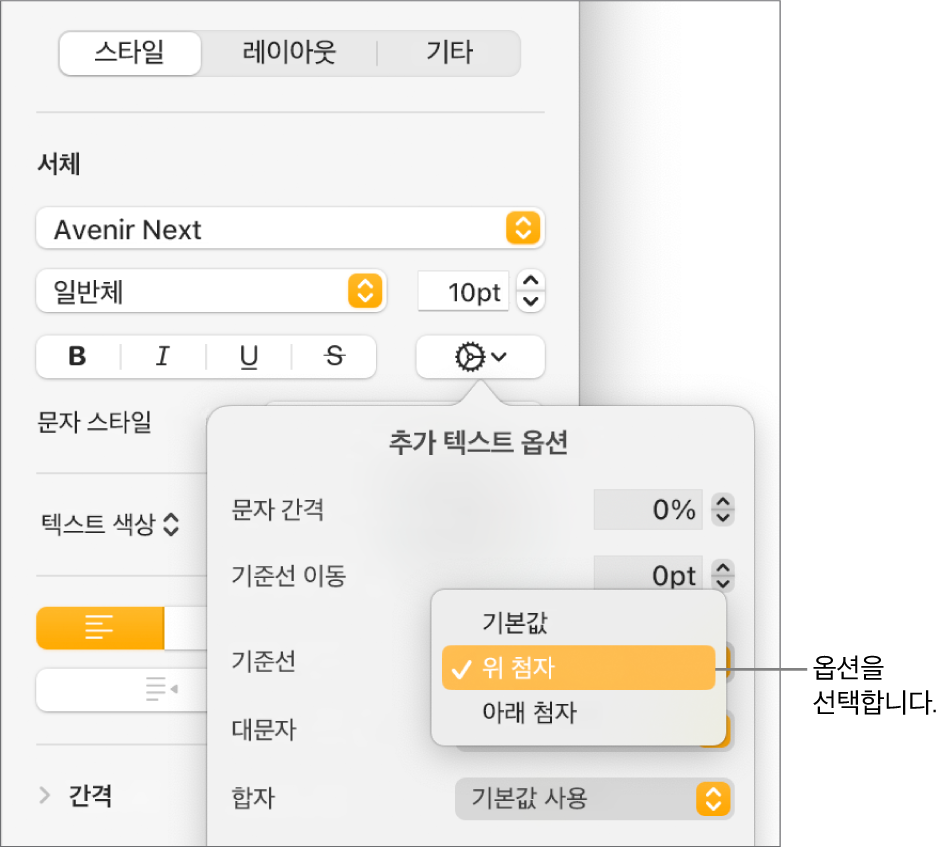945x849 pixels.
Task: Decrease font size with down stepper arrow
Action: [x=530, y=301]
